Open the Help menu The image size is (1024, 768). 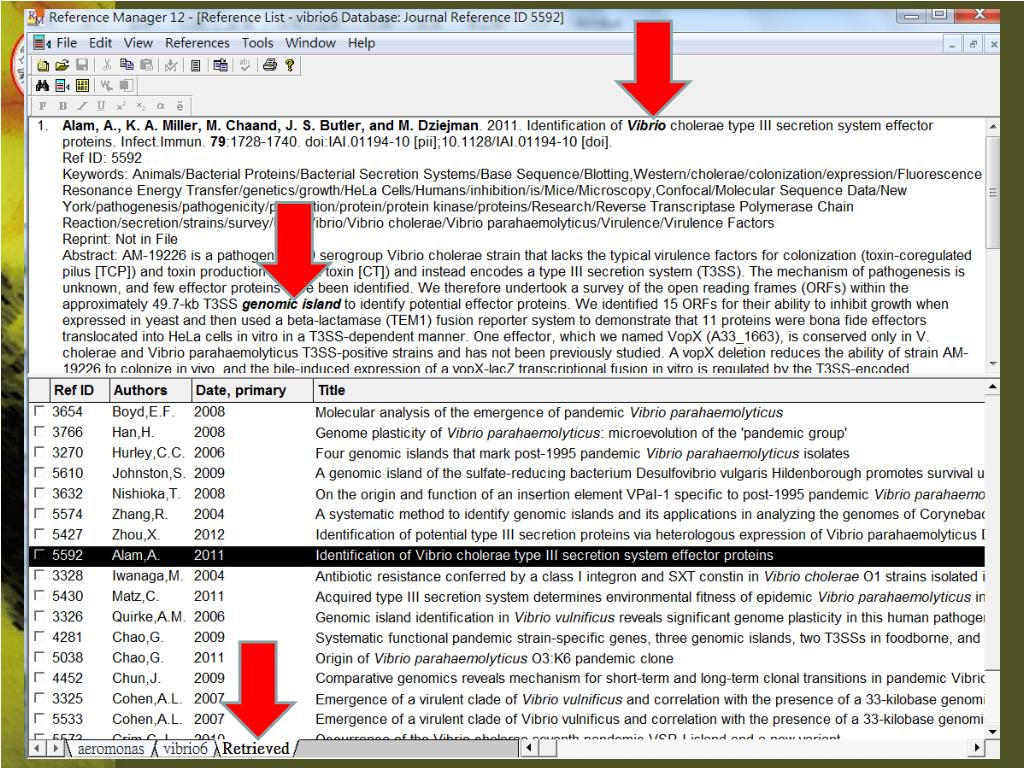(x=361, y=43)
